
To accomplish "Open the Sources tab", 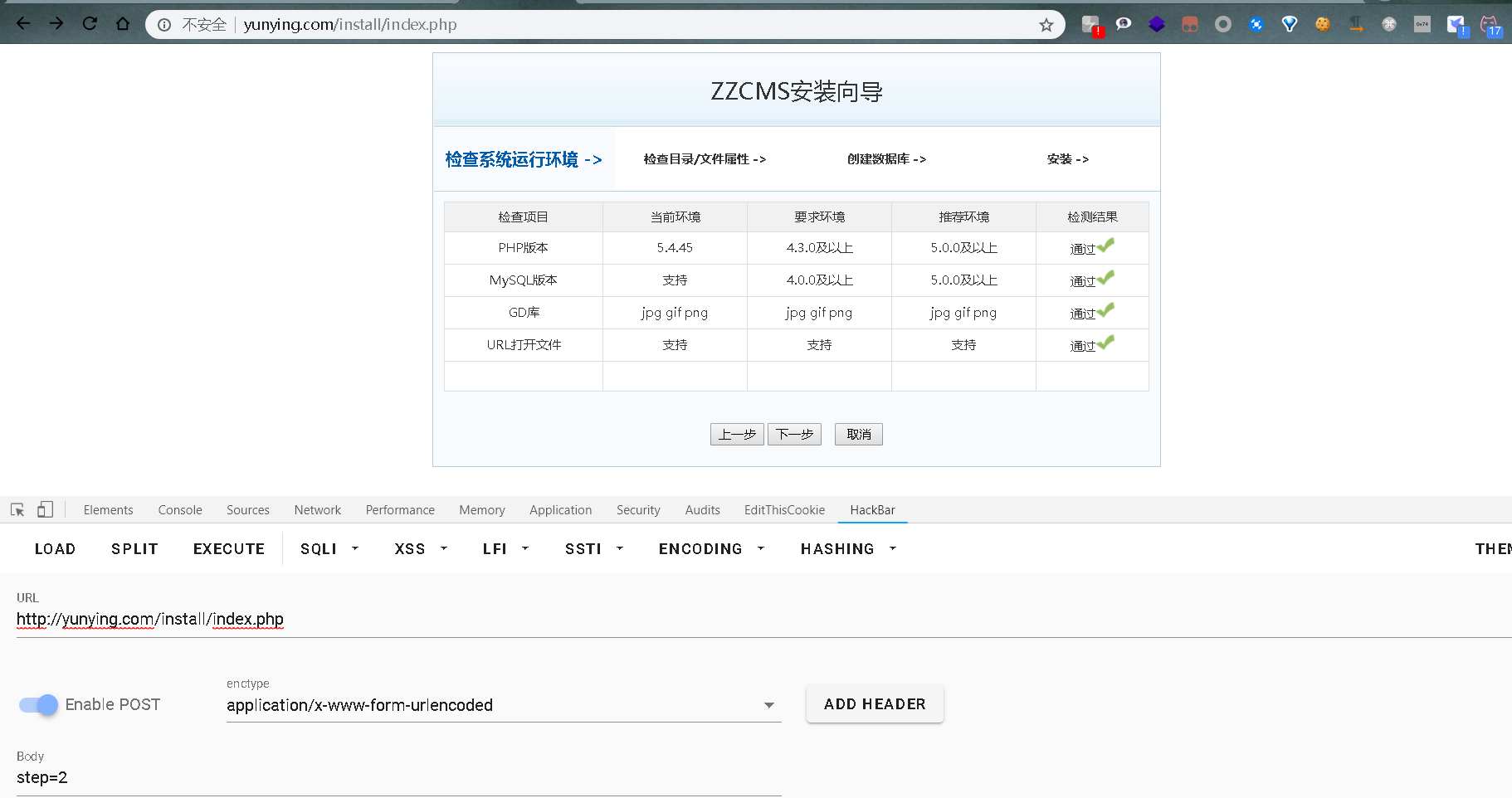I will (x=248, y=509).
